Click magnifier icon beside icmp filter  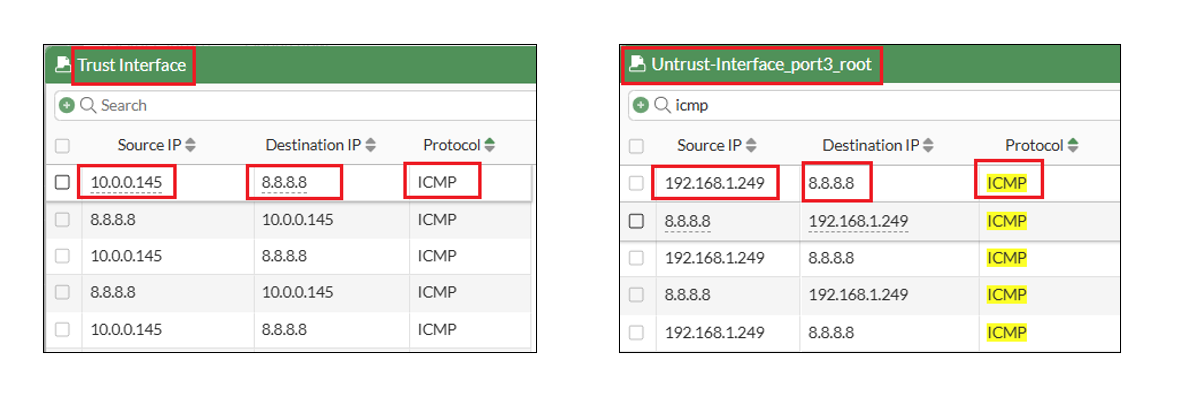tap(662, 105)
